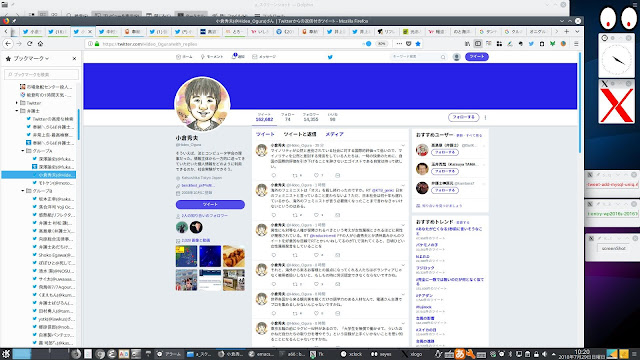Screen dimensions: 640x360
Task: Collapse the グループA bookmark folder
Action: (x=23, y=151)
